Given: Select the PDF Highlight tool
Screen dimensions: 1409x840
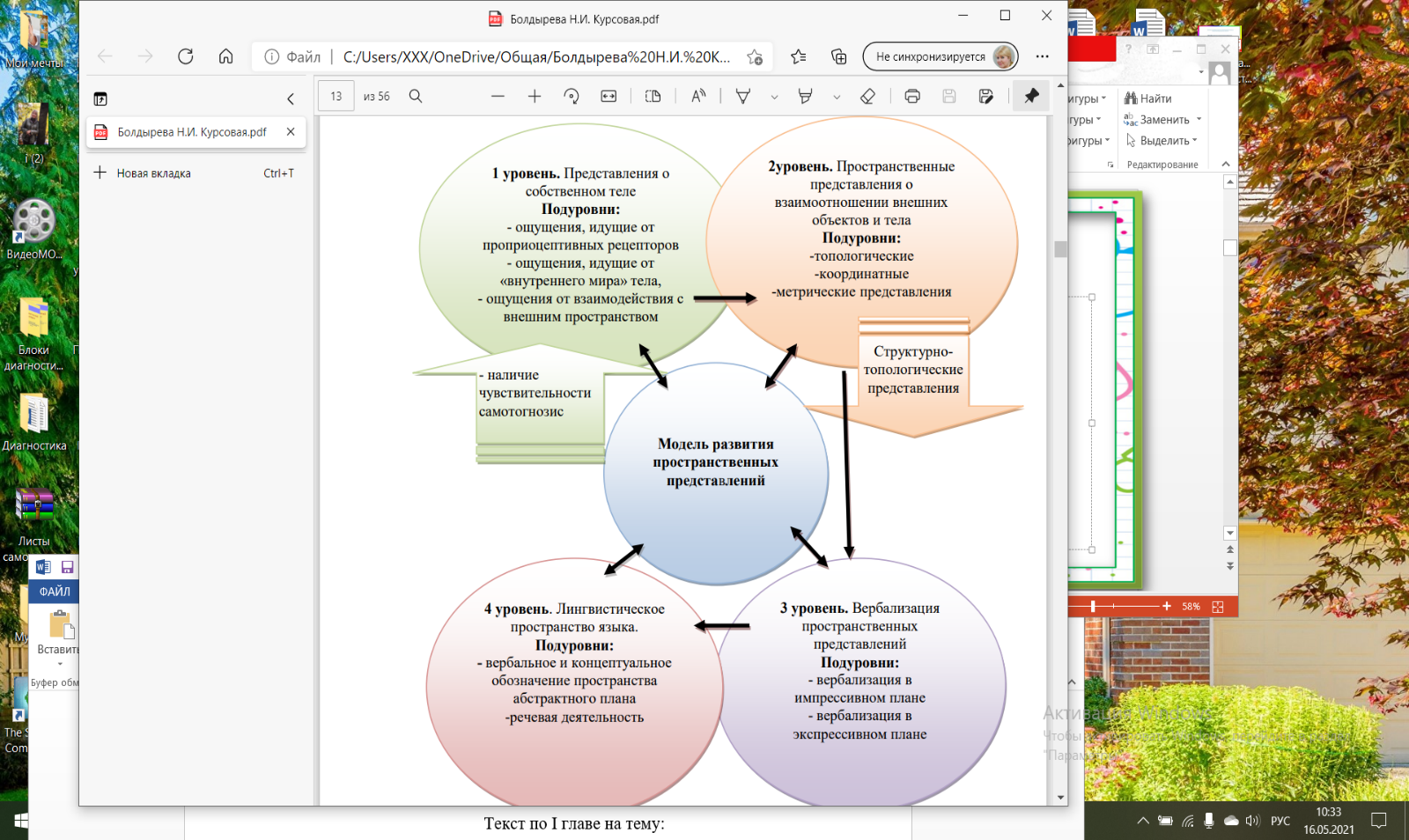Looking at the screenshot, I should pyautogui.click(x=805, y=96).
